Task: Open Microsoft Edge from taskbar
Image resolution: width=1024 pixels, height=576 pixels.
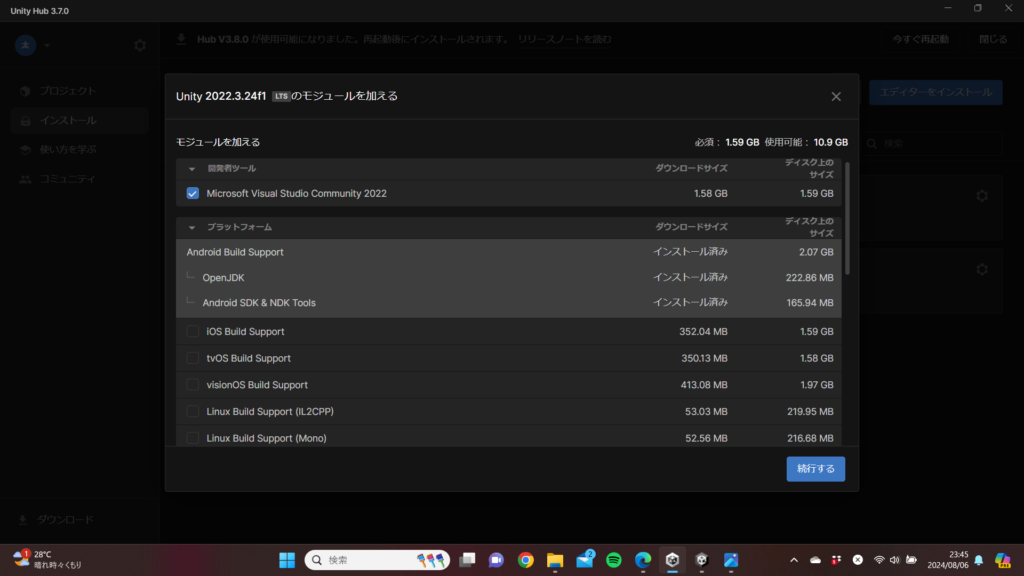Action: (643, 560)
